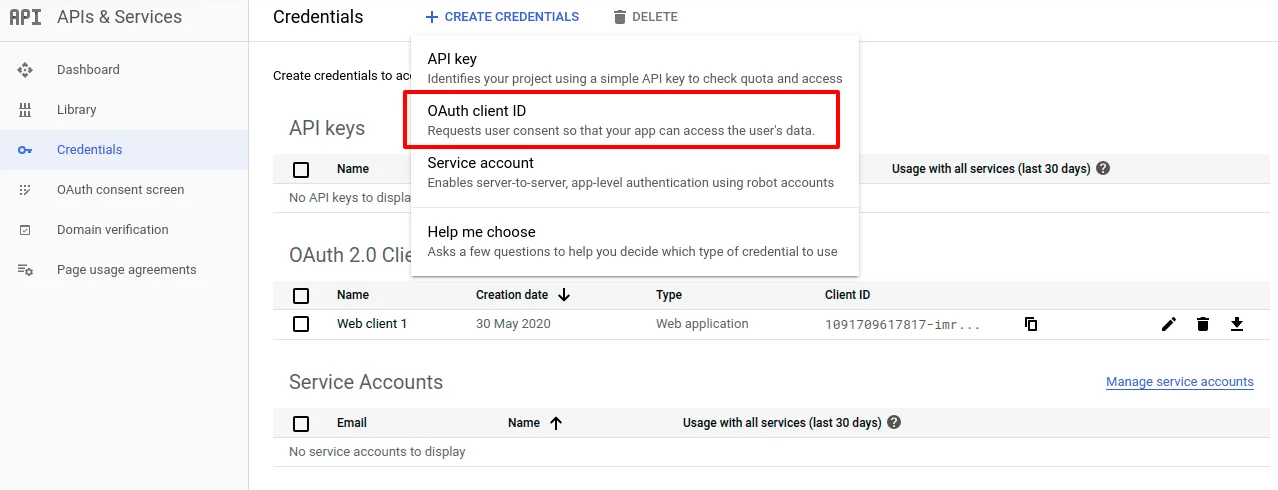Choose API key from credentials menu

pos(635,68)
